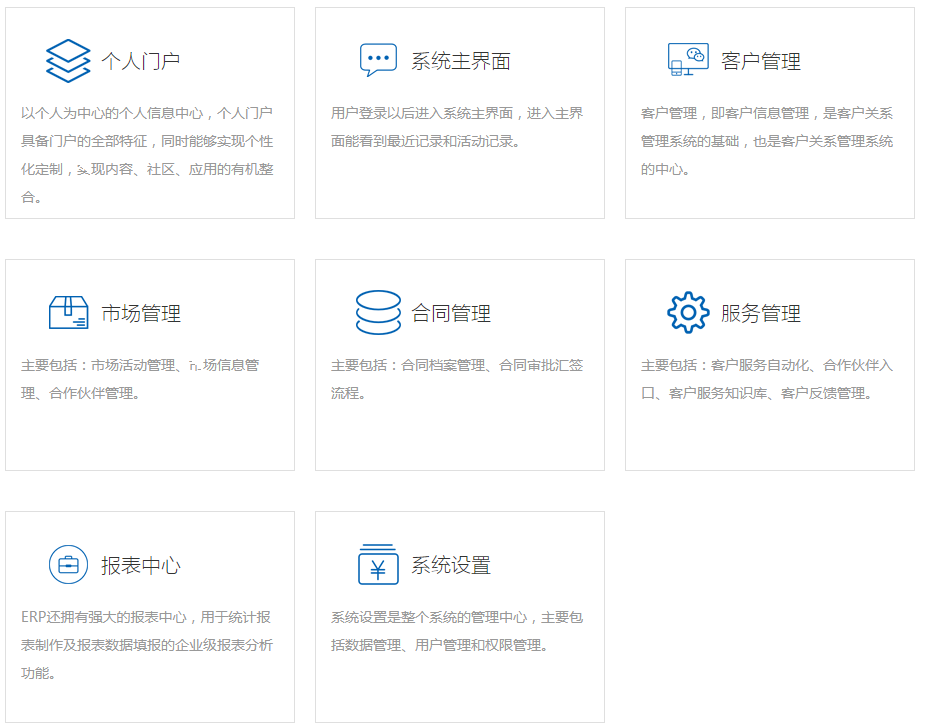Click the 服务管理 description text

(x=767, y=379)
